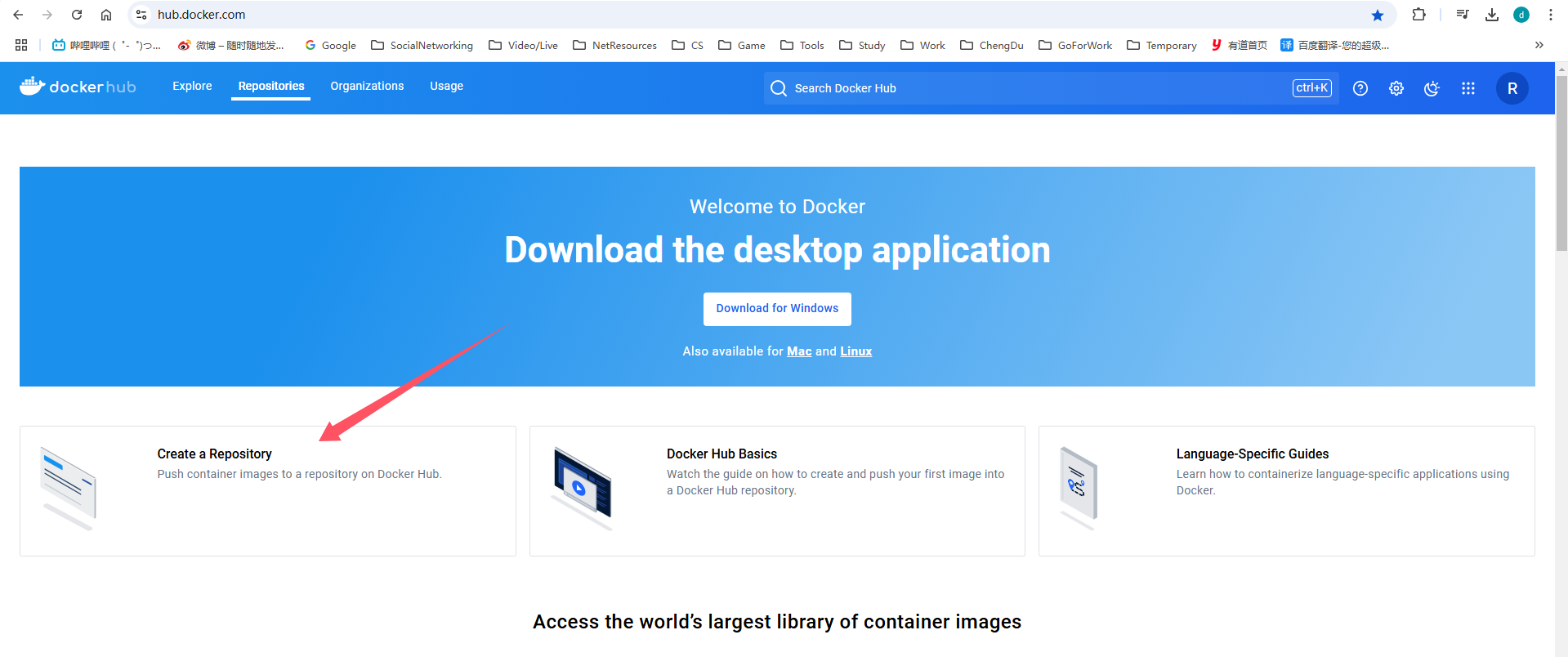Open the Youdao homepage bookmark

[x=1240, y=45]
